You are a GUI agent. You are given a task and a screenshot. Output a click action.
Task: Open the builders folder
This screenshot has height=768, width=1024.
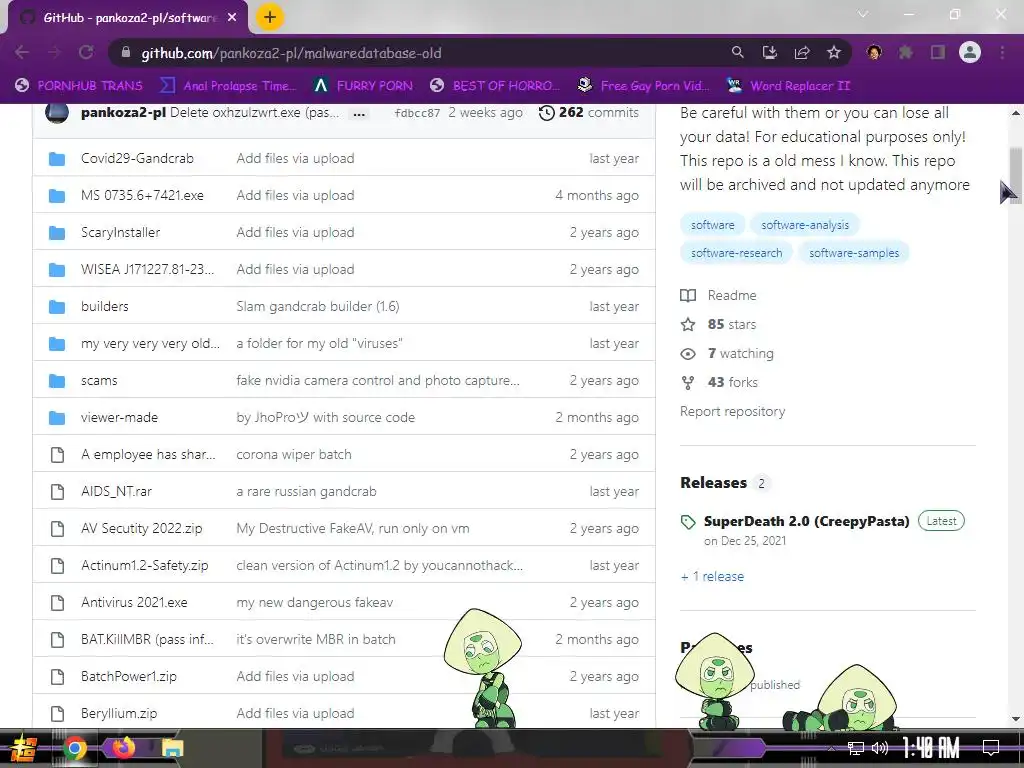pos(104,306)
